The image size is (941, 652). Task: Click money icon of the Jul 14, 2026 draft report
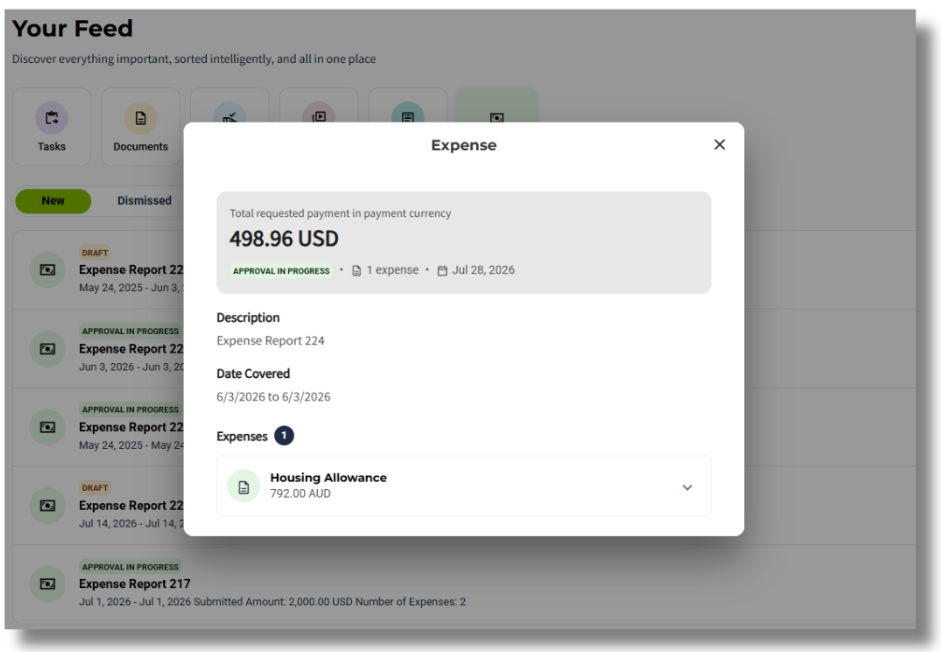pos(47,506)
